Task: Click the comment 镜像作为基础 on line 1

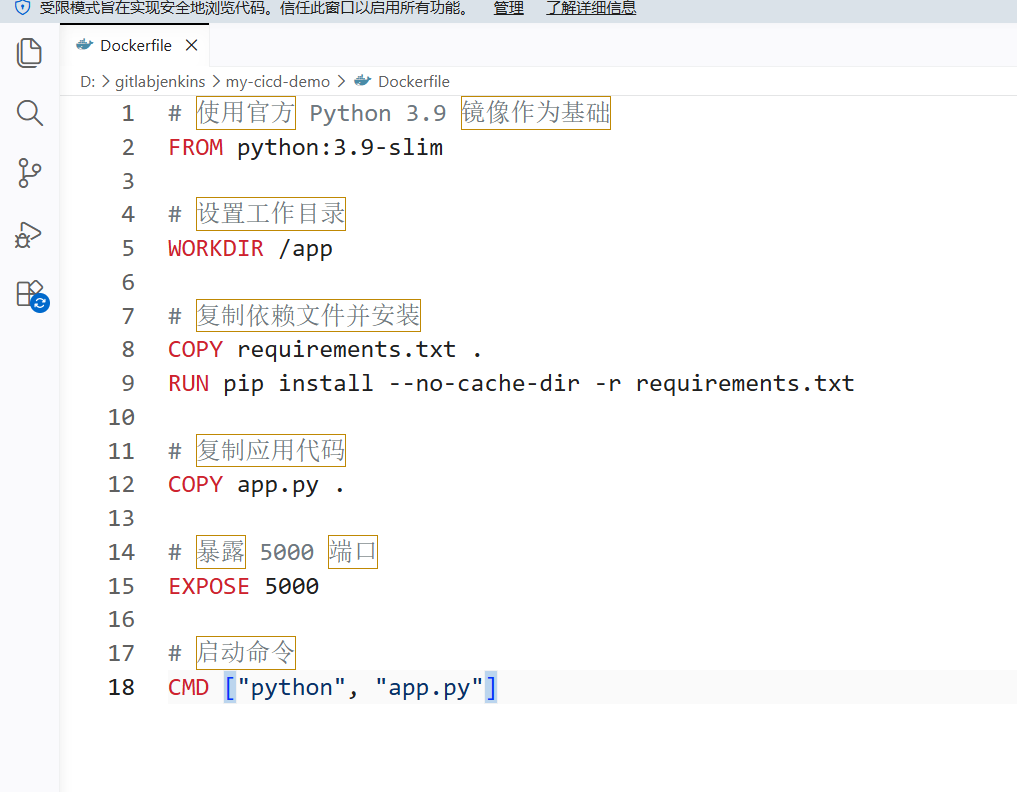Action: click(x=536, y=113)
